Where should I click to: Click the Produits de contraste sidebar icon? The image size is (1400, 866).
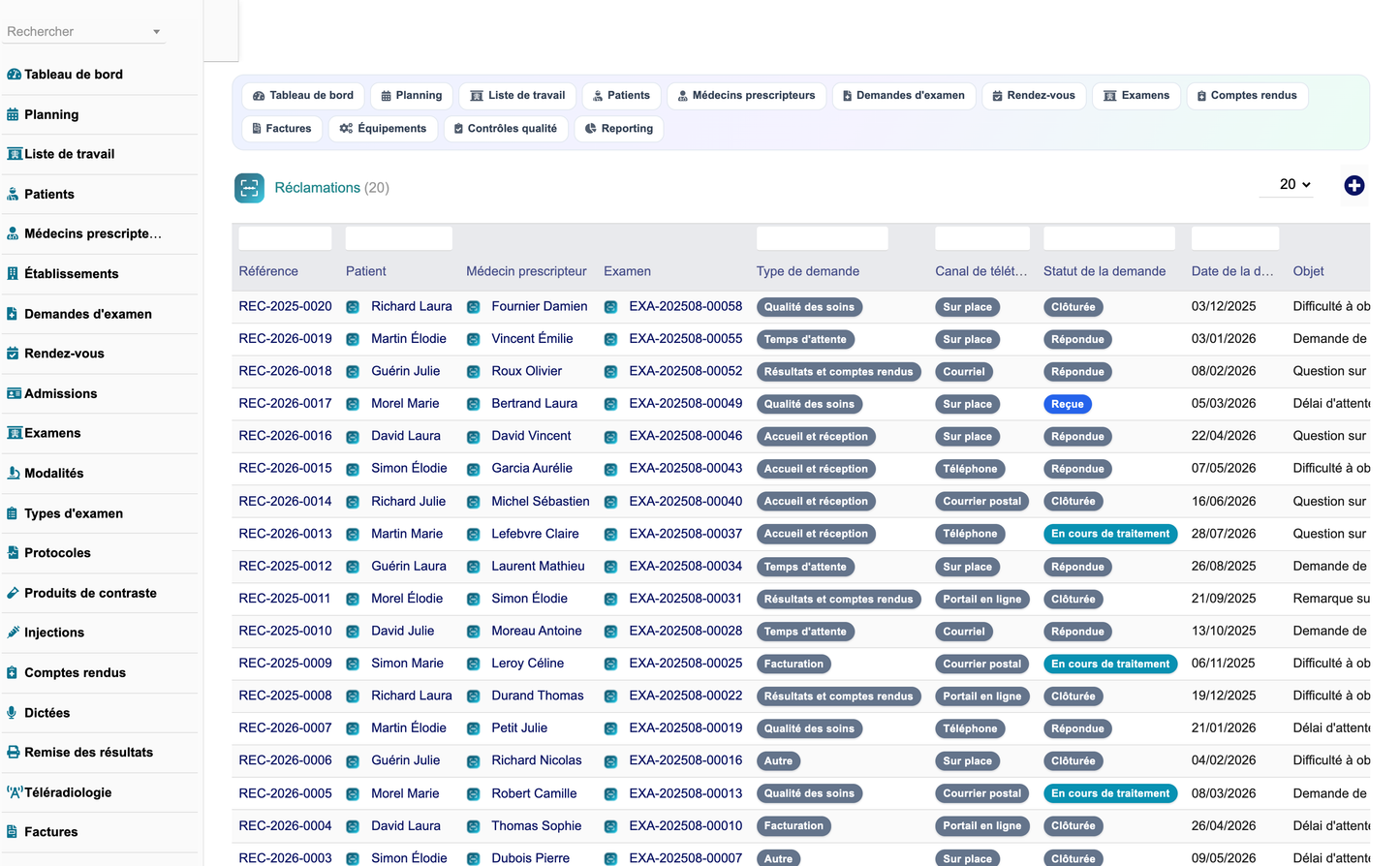[x=13, y=593]
